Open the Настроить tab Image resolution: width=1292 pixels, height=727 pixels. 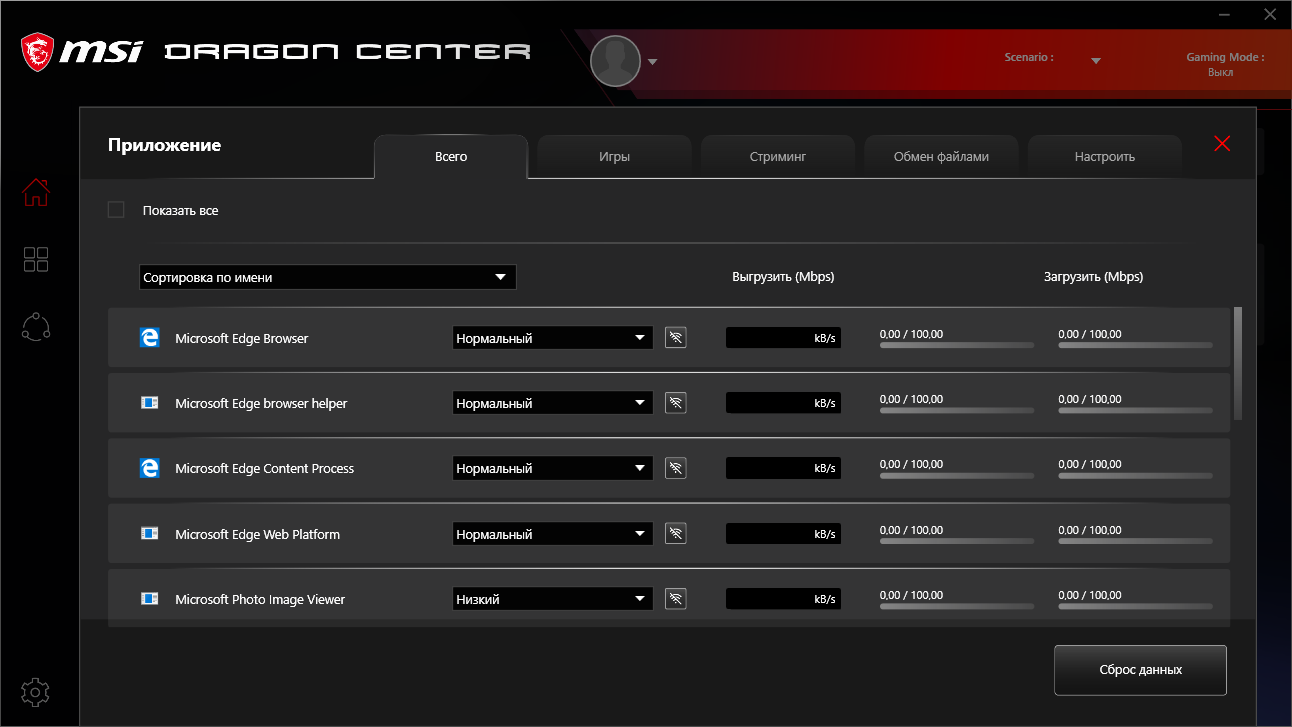point(1105,156)
